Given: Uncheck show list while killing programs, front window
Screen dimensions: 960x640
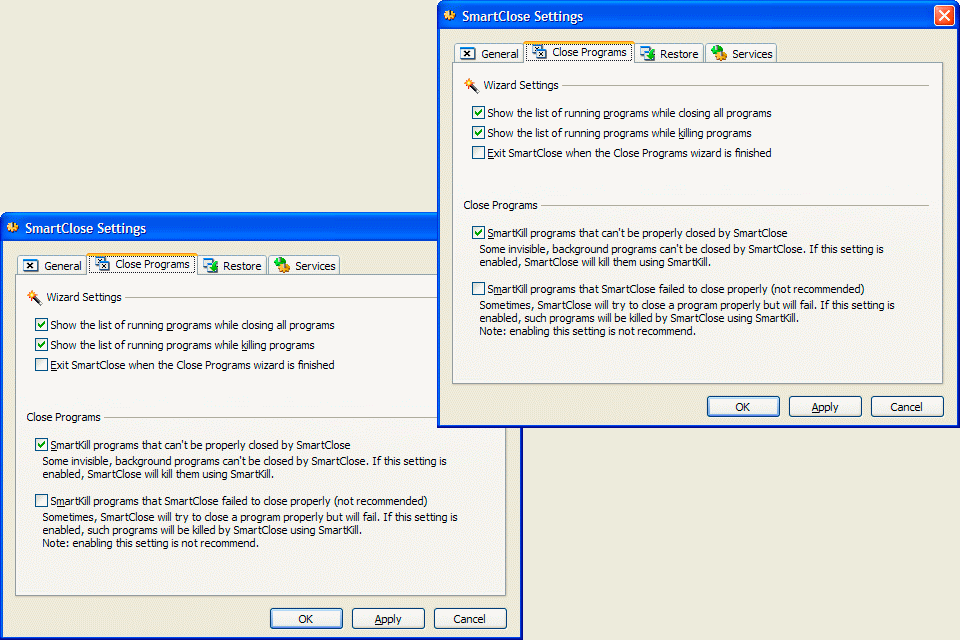Looking at the screenshot, I should (478, 133).
